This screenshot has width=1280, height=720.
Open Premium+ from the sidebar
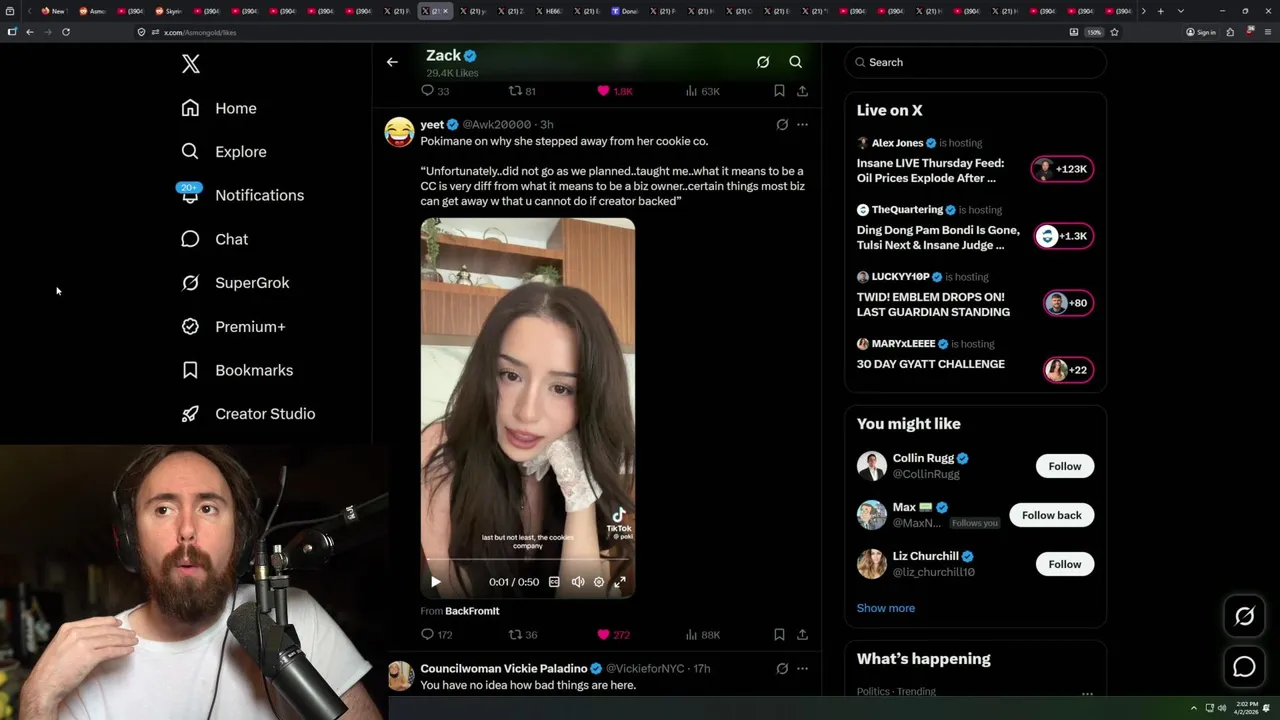click(x=233, y=327)
